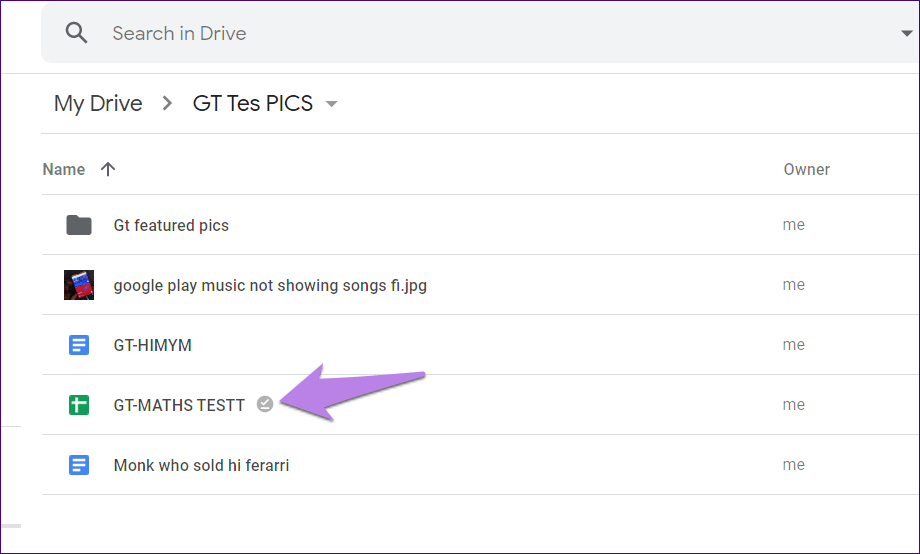Open the search options dropdown arrow

pyautogui.click(x=906, y=33)
